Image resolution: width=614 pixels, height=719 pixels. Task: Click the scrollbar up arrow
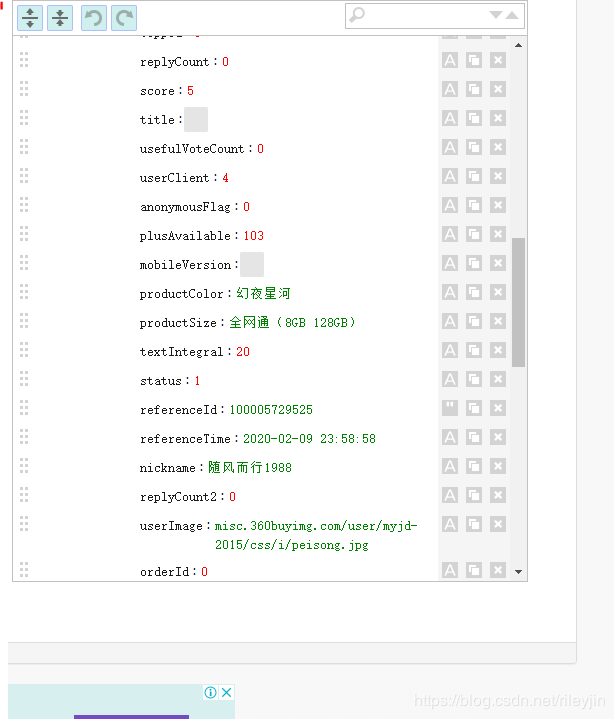pyautogui.click(x=519, y=45)
